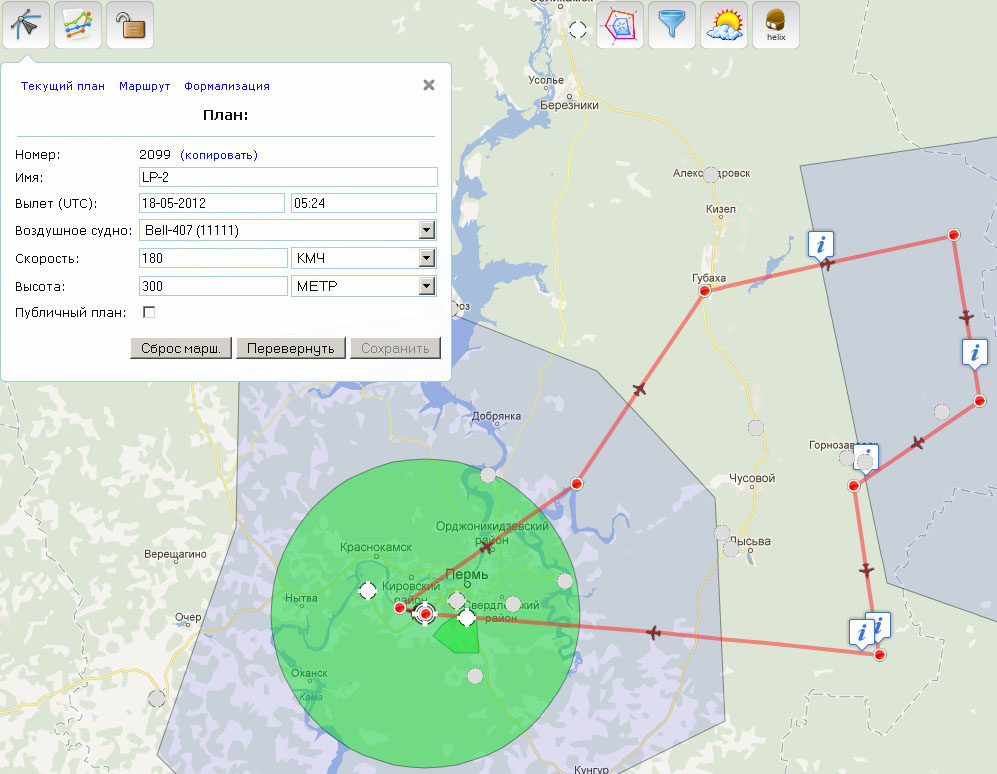Screen dimensions: 997x774
Task: Click the Сброс марш. button
Action: coord(181,348)
